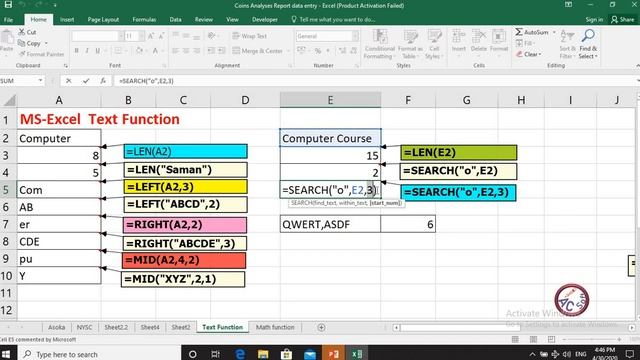The width and height of the screenshot is (640, 360).
Task: Click the zoom slider in status bar
Action: (x=591, y=340)
